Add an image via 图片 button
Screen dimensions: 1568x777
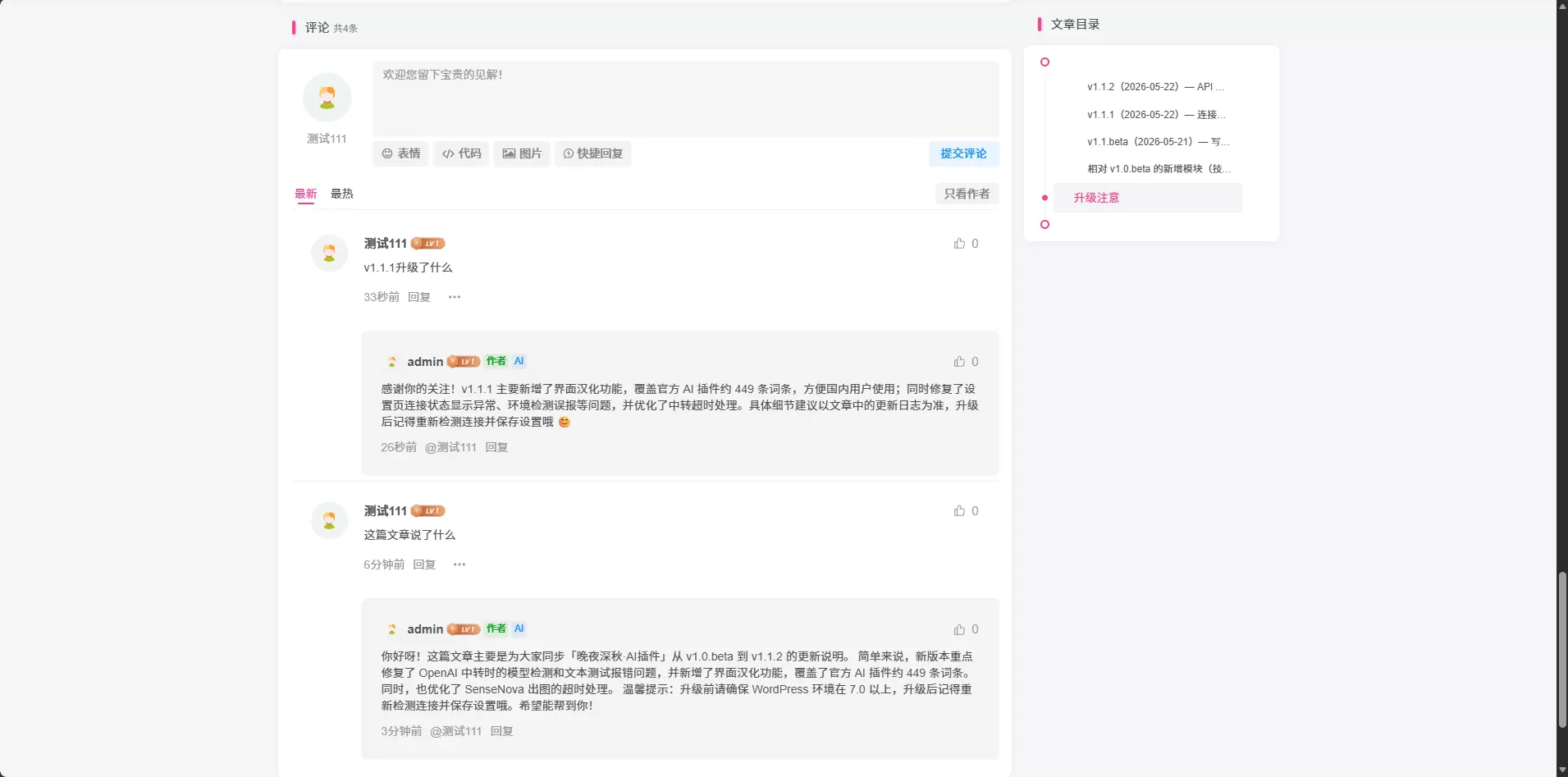(x=522, y=153)
